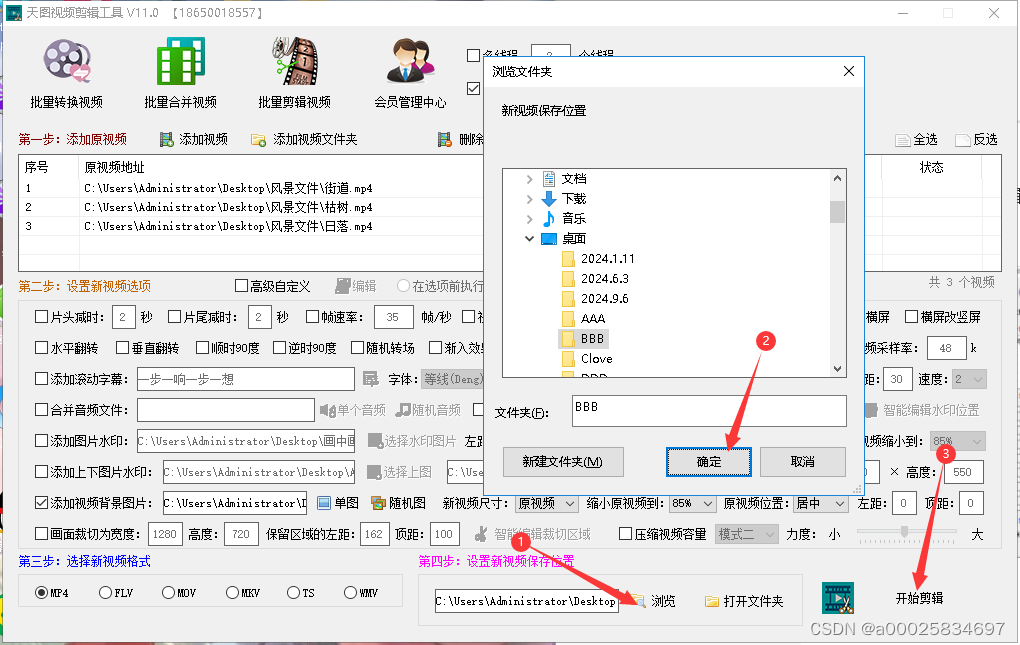
Task: Click the 浏览 browse folder icon
Action: (638, 601)
